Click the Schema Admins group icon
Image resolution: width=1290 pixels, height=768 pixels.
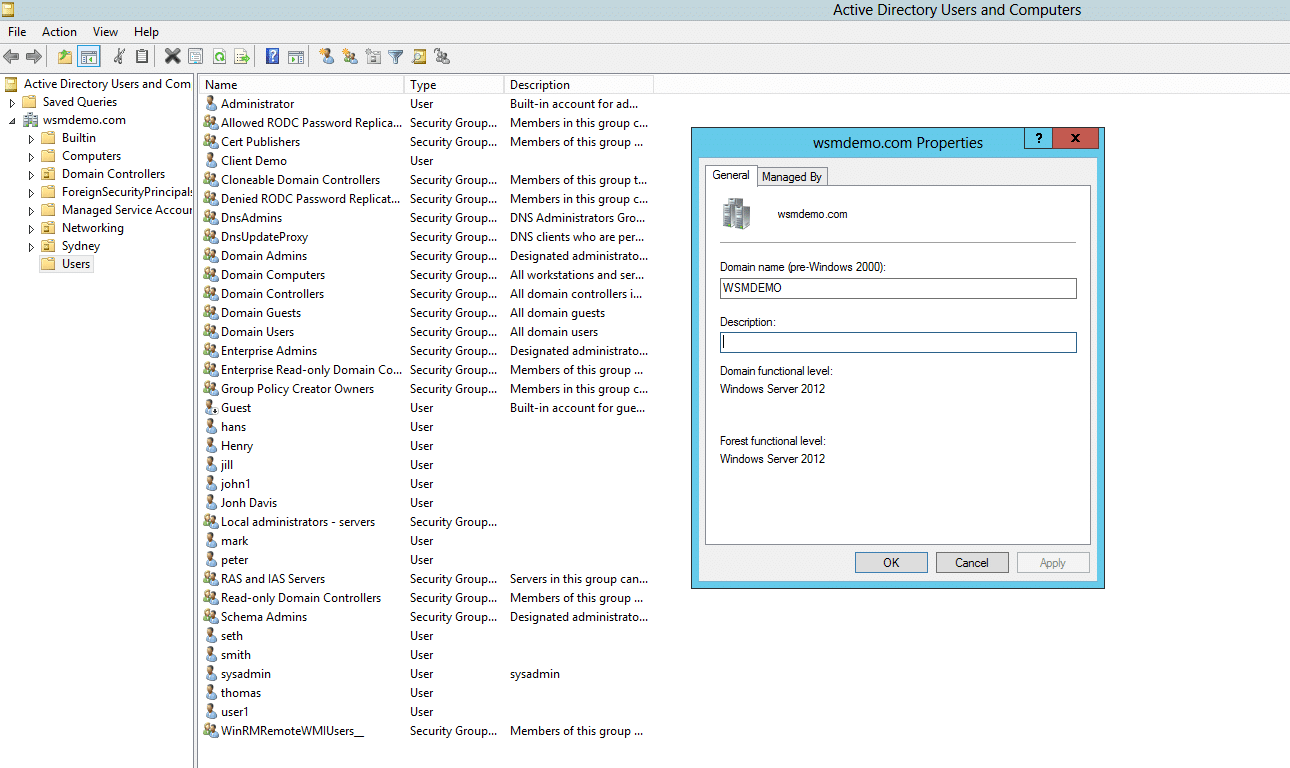(211, 616)
